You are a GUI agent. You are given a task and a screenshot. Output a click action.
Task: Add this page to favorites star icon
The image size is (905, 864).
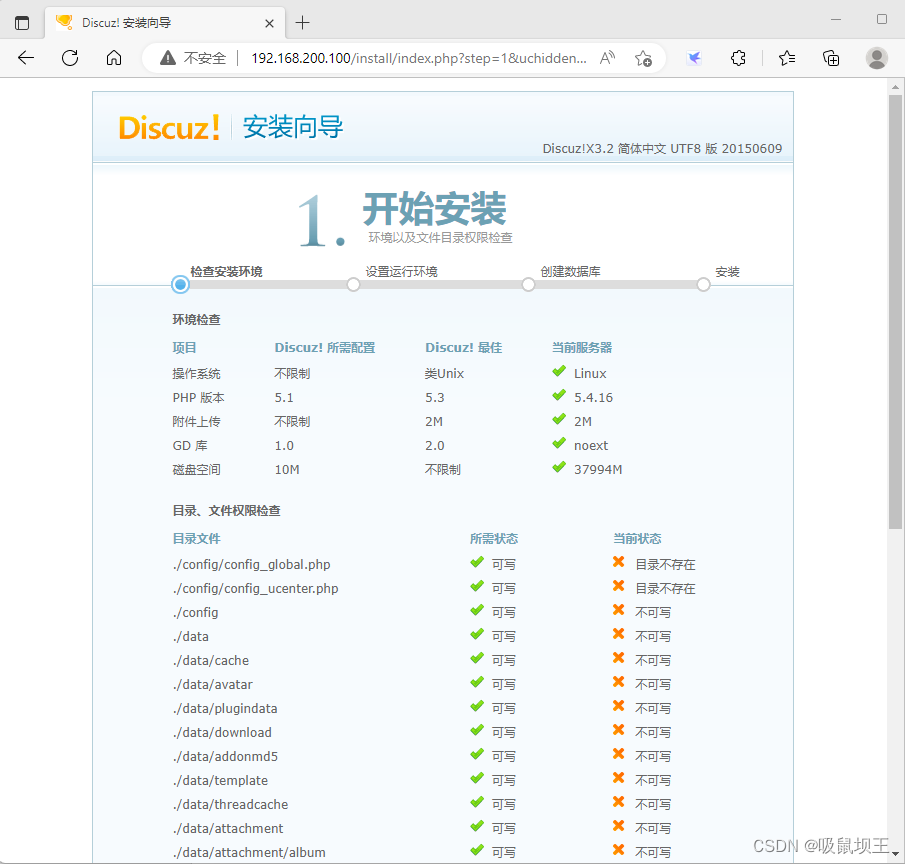(644, 58)
